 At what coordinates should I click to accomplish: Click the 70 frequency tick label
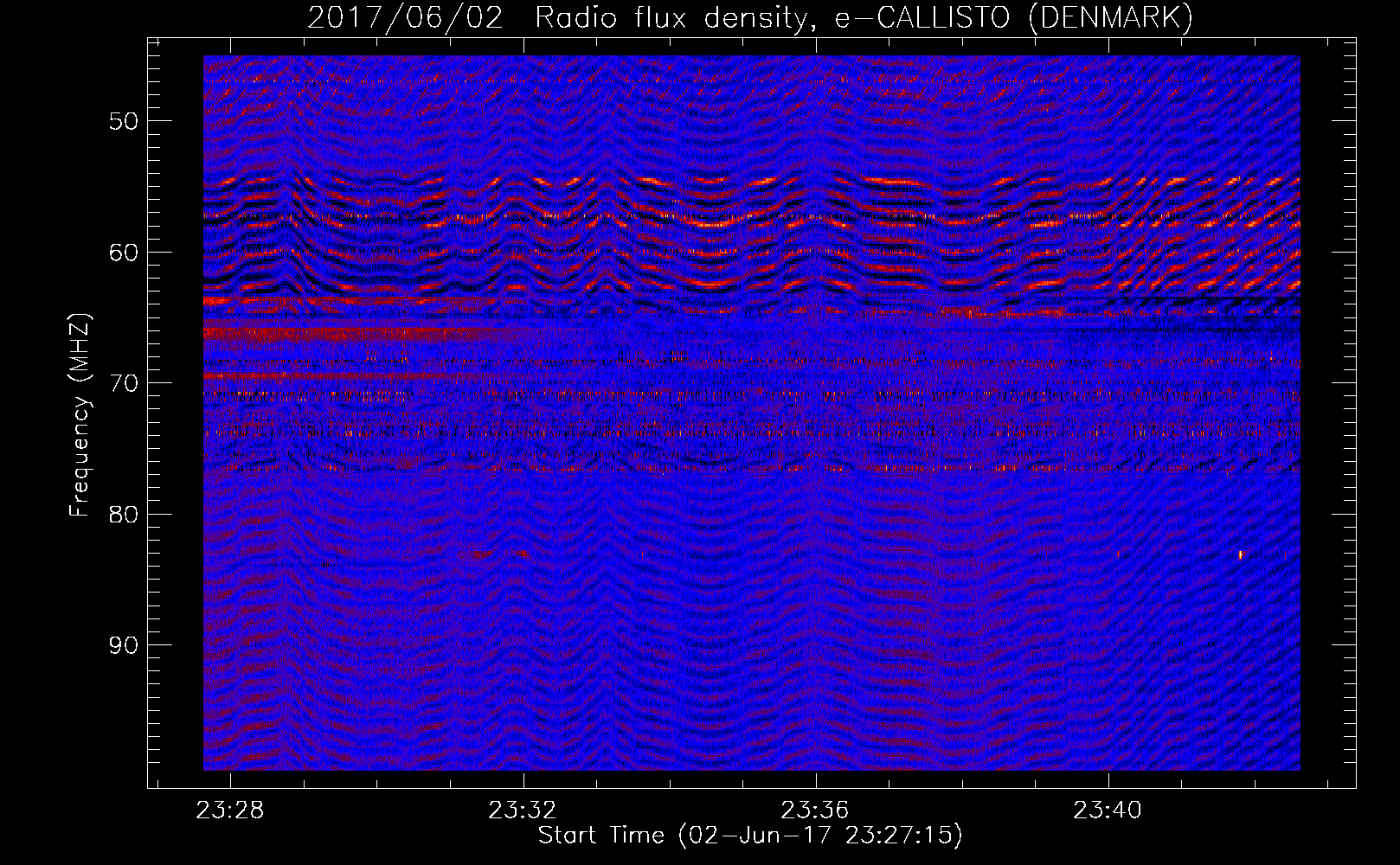[124, 383]
